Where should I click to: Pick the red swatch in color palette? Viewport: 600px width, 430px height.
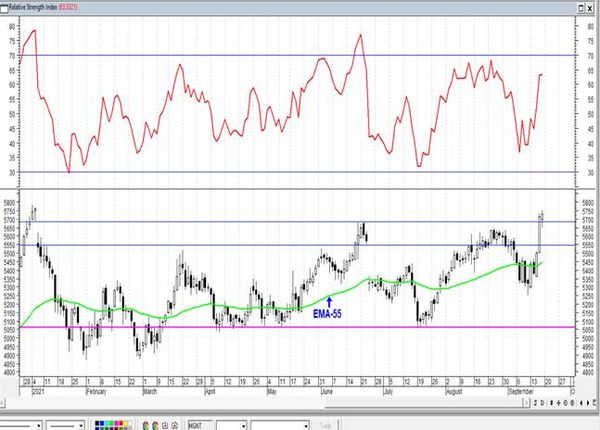pos(121,423)
